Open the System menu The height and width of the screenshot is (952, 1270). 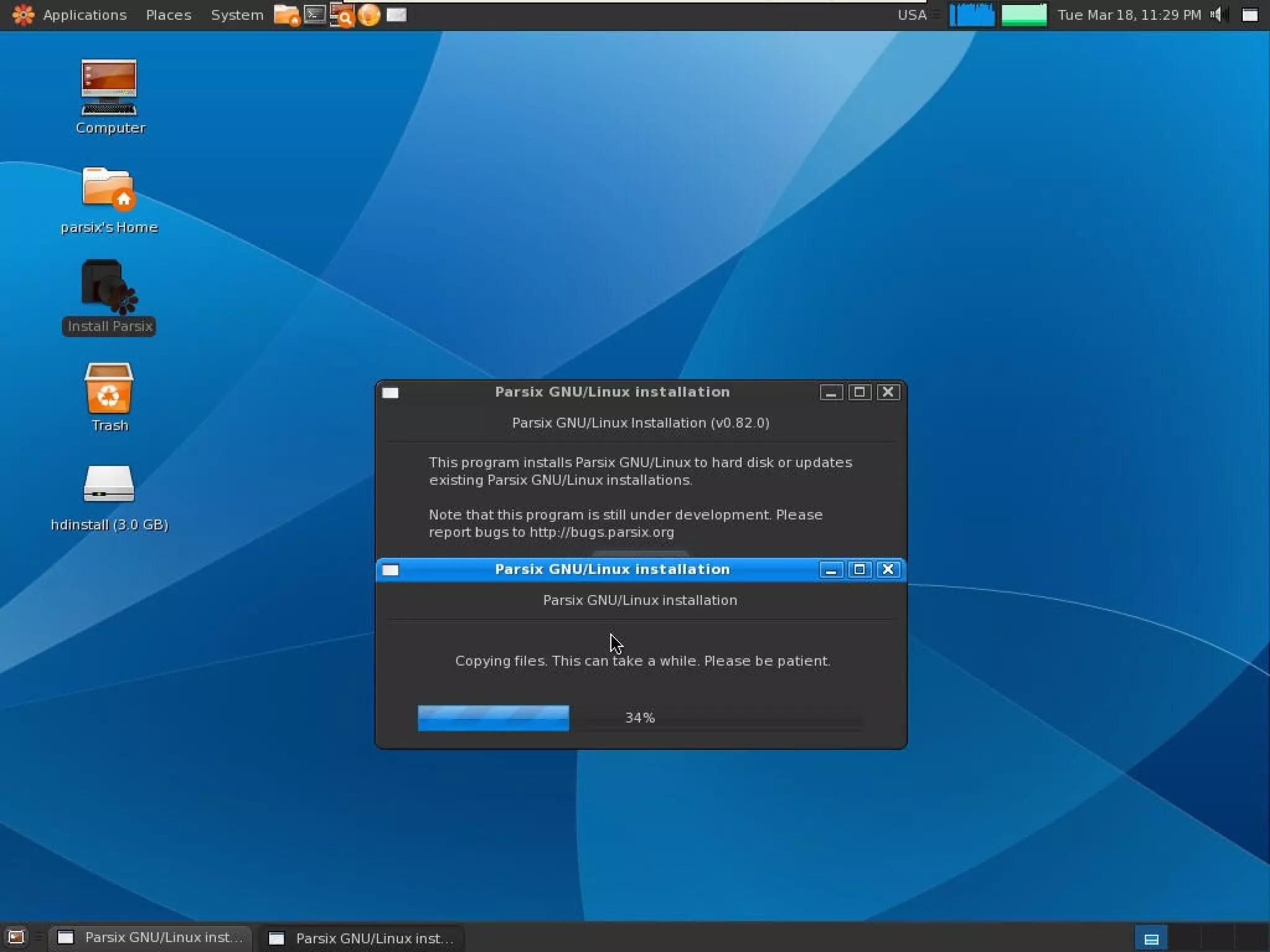tap(237, 15)
